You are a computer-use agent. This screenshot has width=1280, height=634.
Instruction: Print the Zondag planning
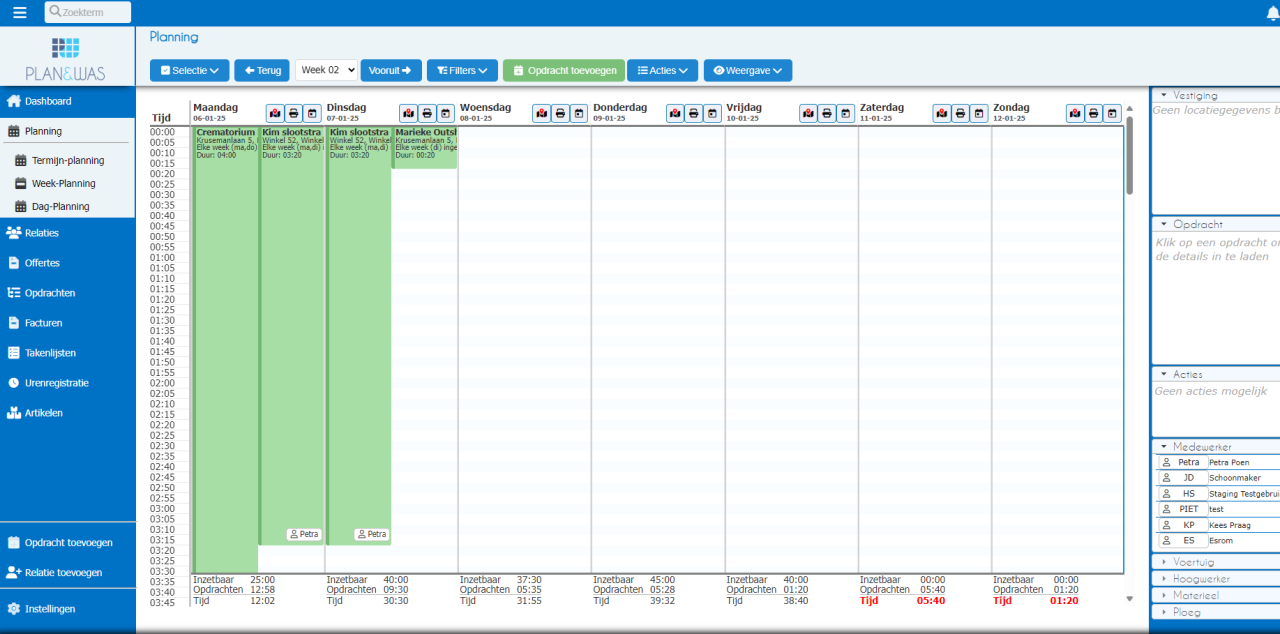pos(1094,113)
